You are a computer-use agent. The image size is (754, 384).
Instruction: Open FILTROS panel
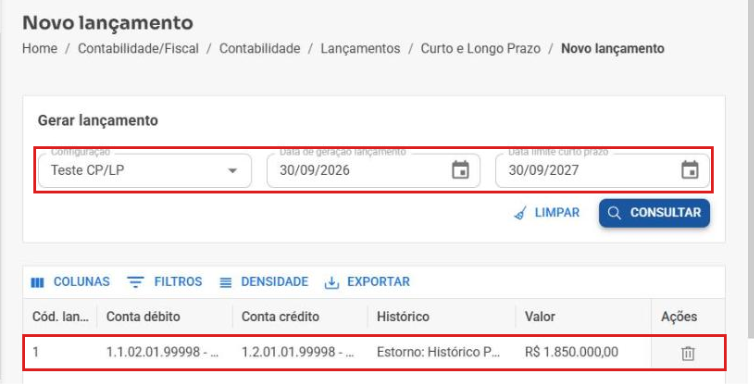(164, 282)
